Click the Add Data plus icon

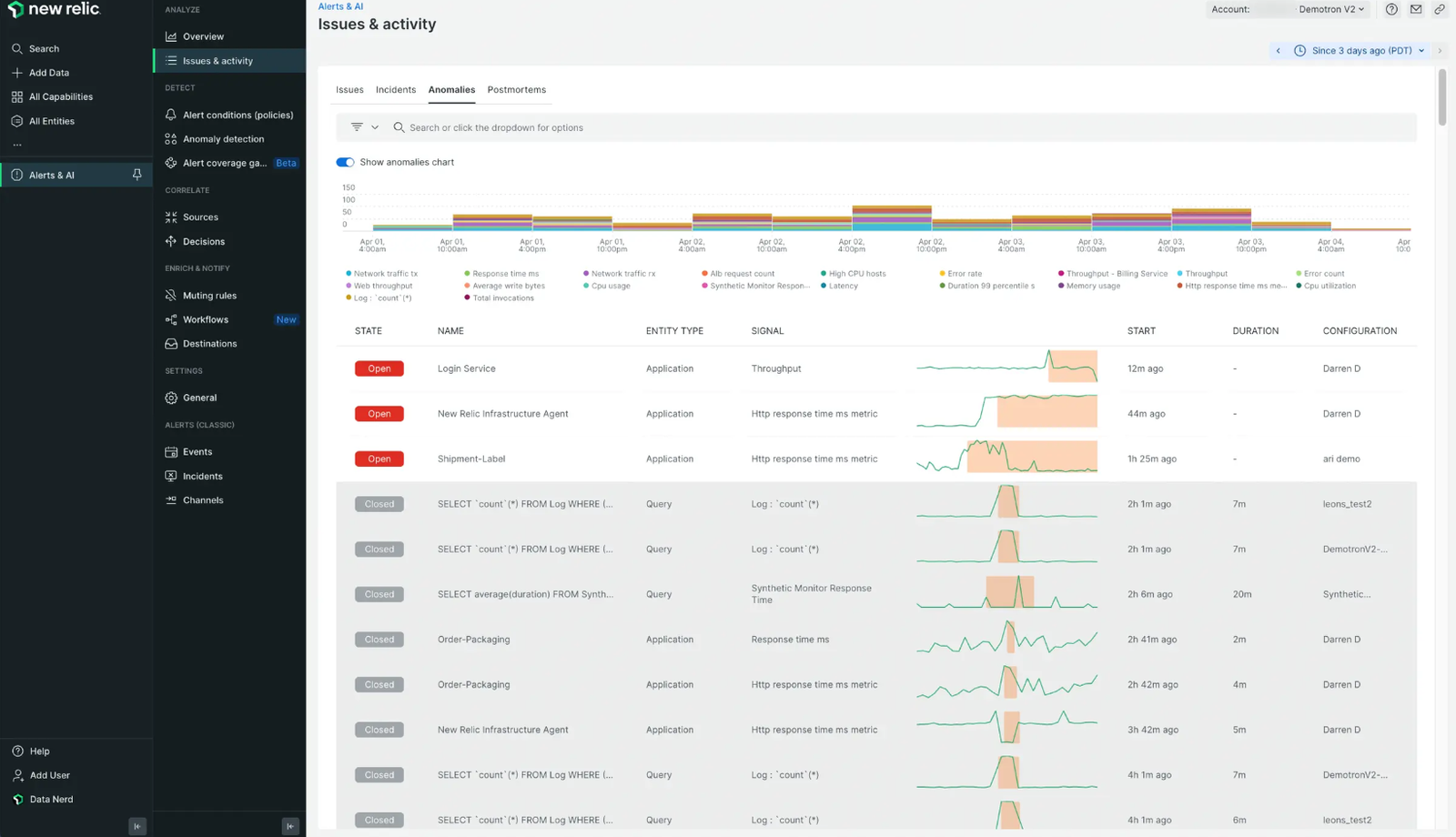pyautogui.click(x=15, y=72)
